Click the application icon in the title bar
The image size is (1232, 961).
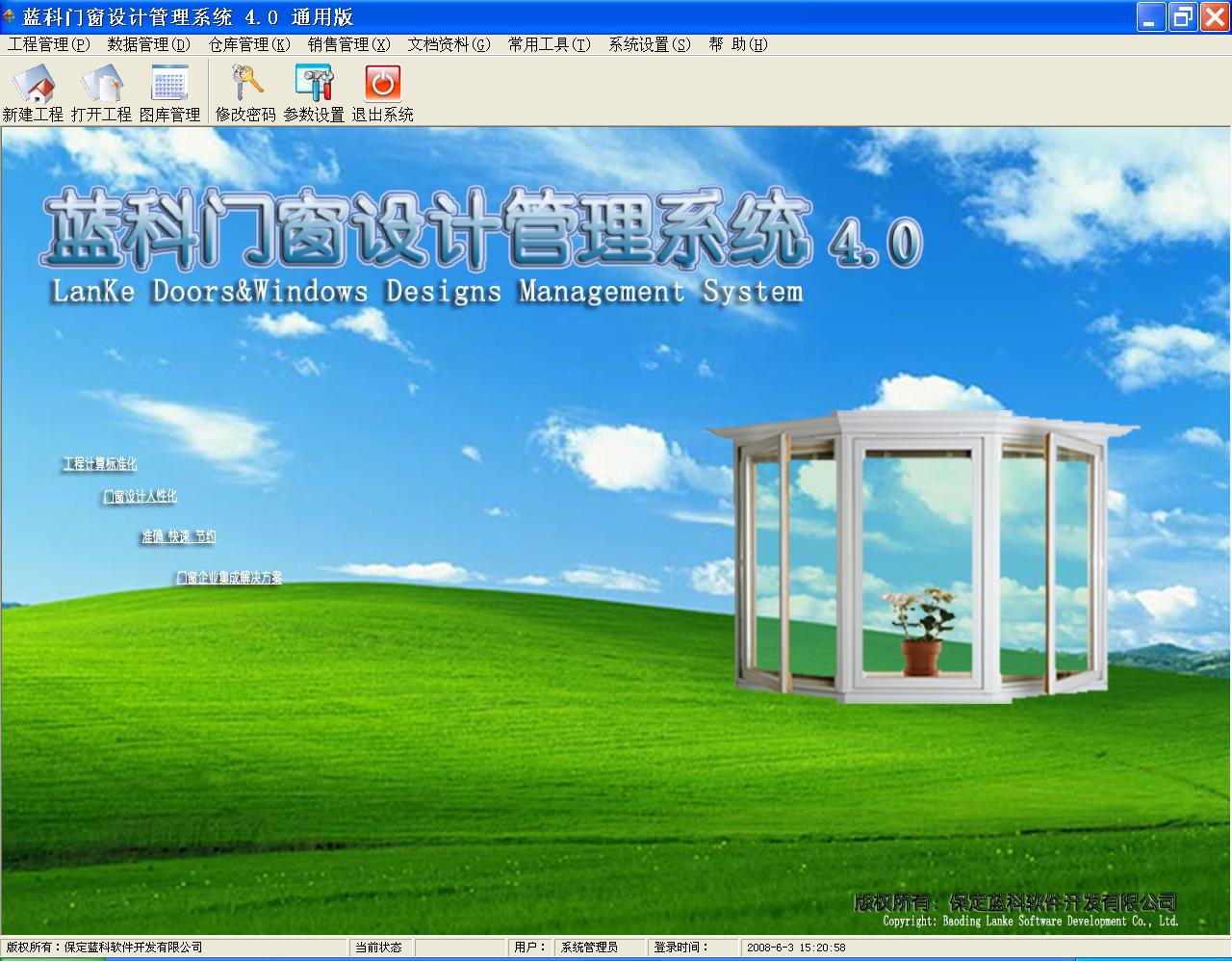(x=10, y=16)
